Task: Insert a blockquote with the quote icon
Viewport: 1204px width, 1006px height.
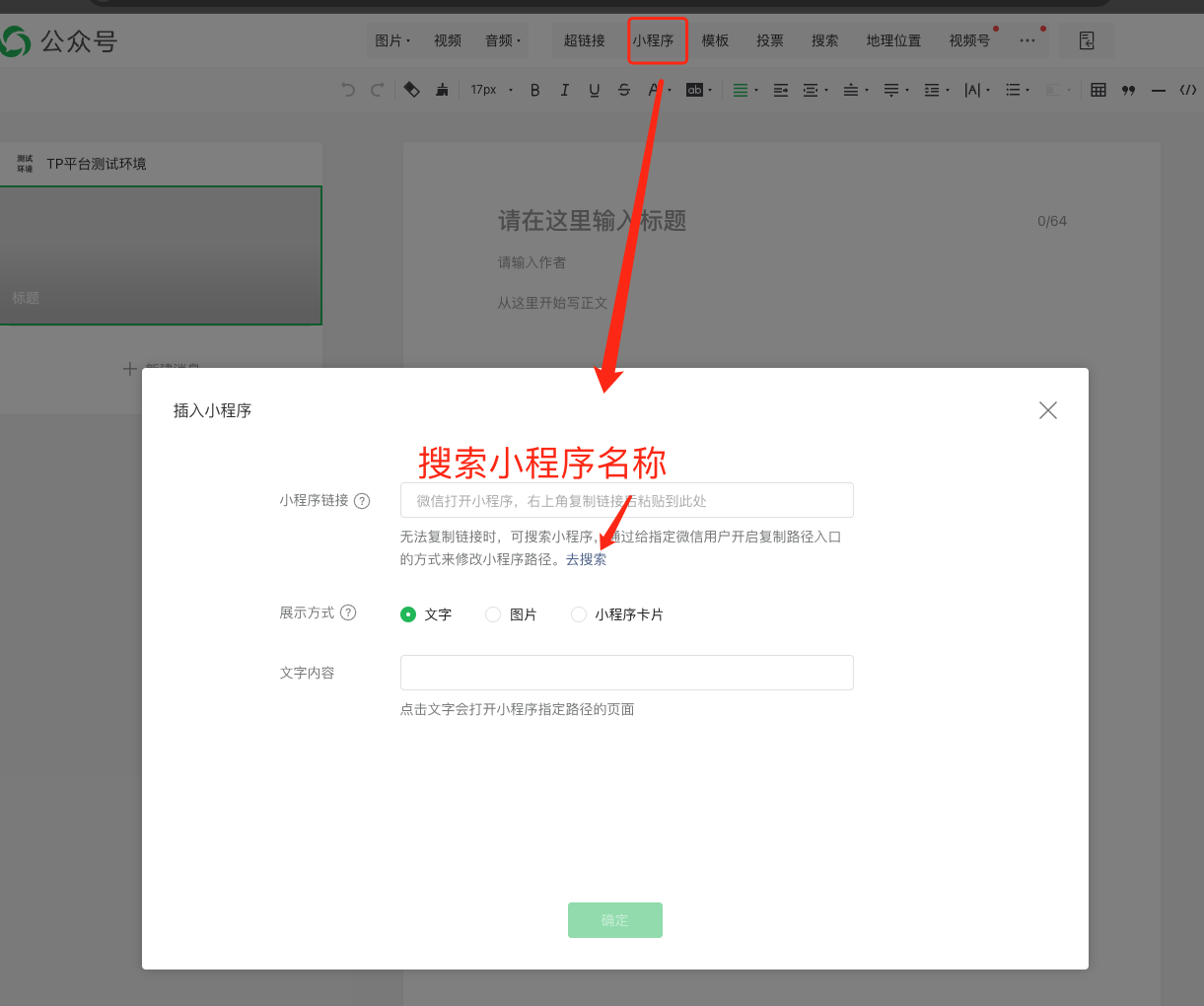Action: tap(1128, 90)
